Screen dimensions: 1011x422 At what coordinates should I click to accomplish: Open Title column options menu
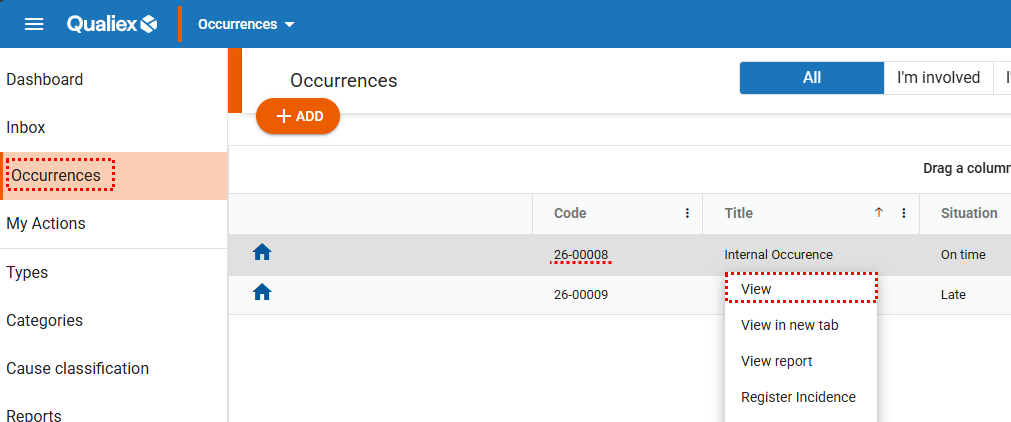click(903, 213)
